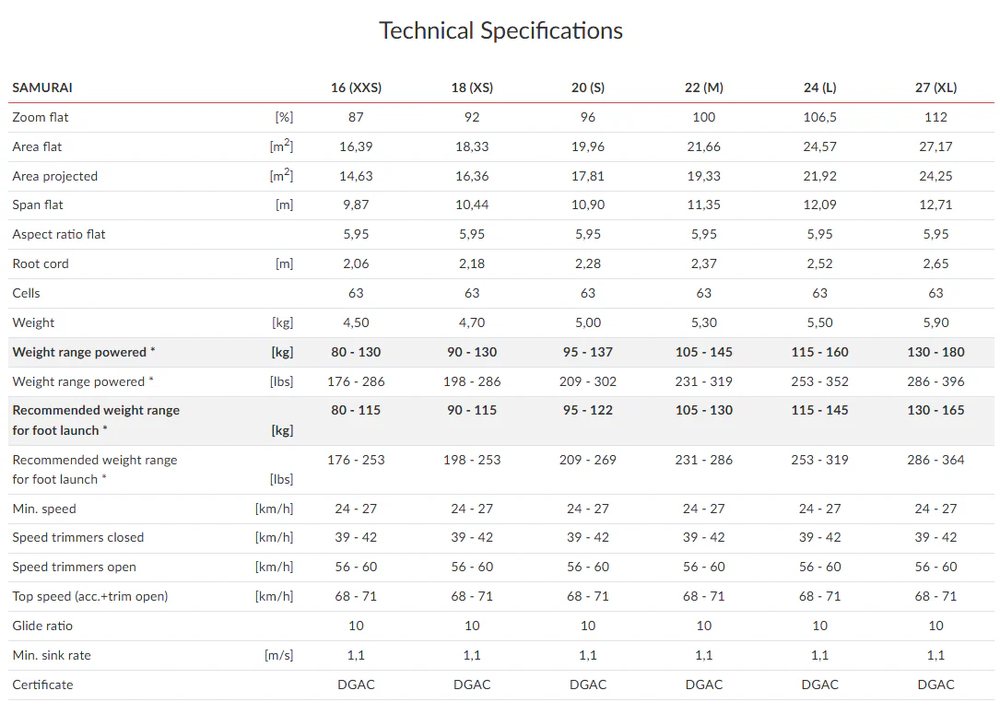Click the 16 (XXS) column header
1000x714 pixels.
tap(356, 87)
